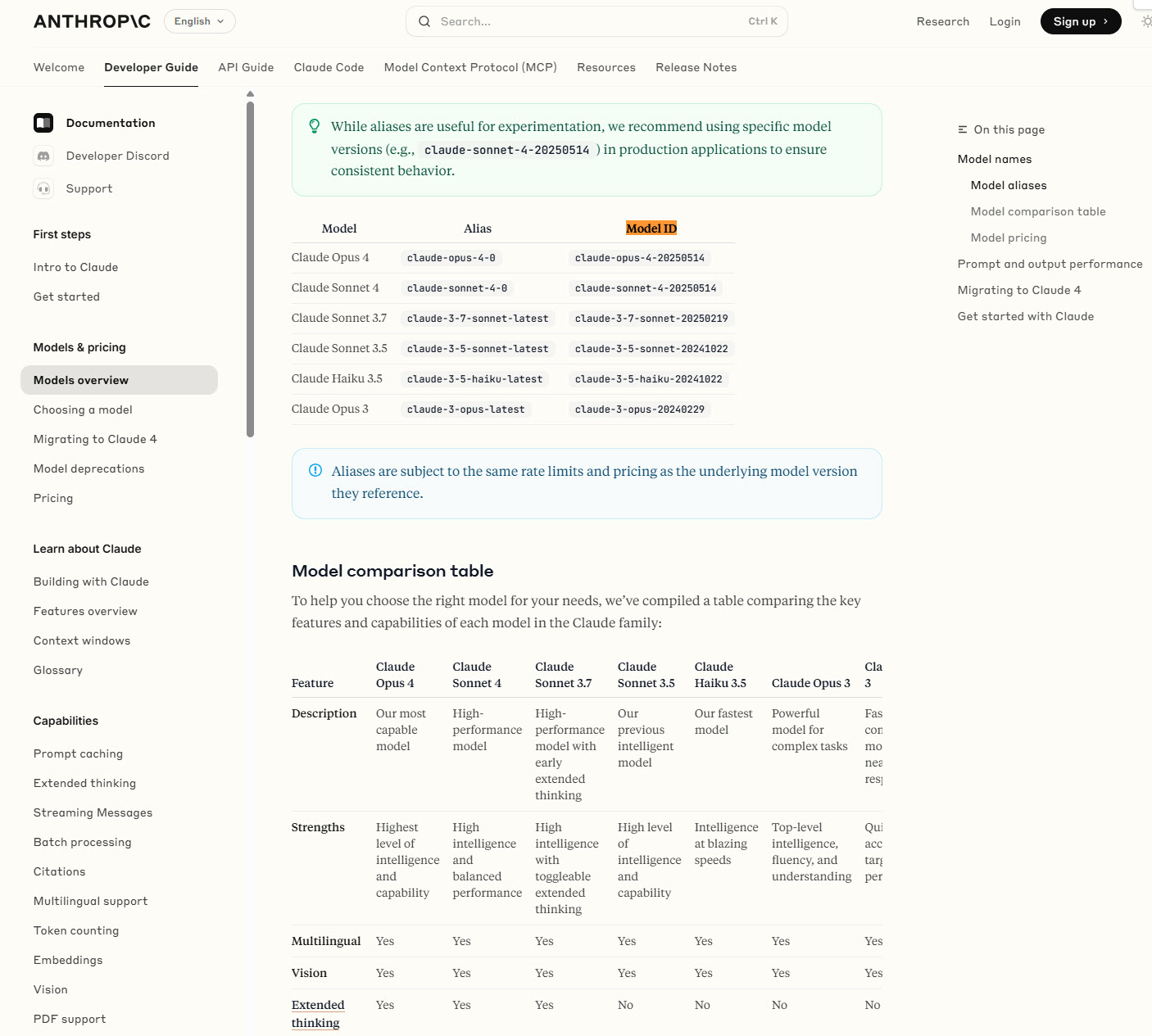Open the Research link
Screen dimensions: 1152x1036
coord(943,21)
